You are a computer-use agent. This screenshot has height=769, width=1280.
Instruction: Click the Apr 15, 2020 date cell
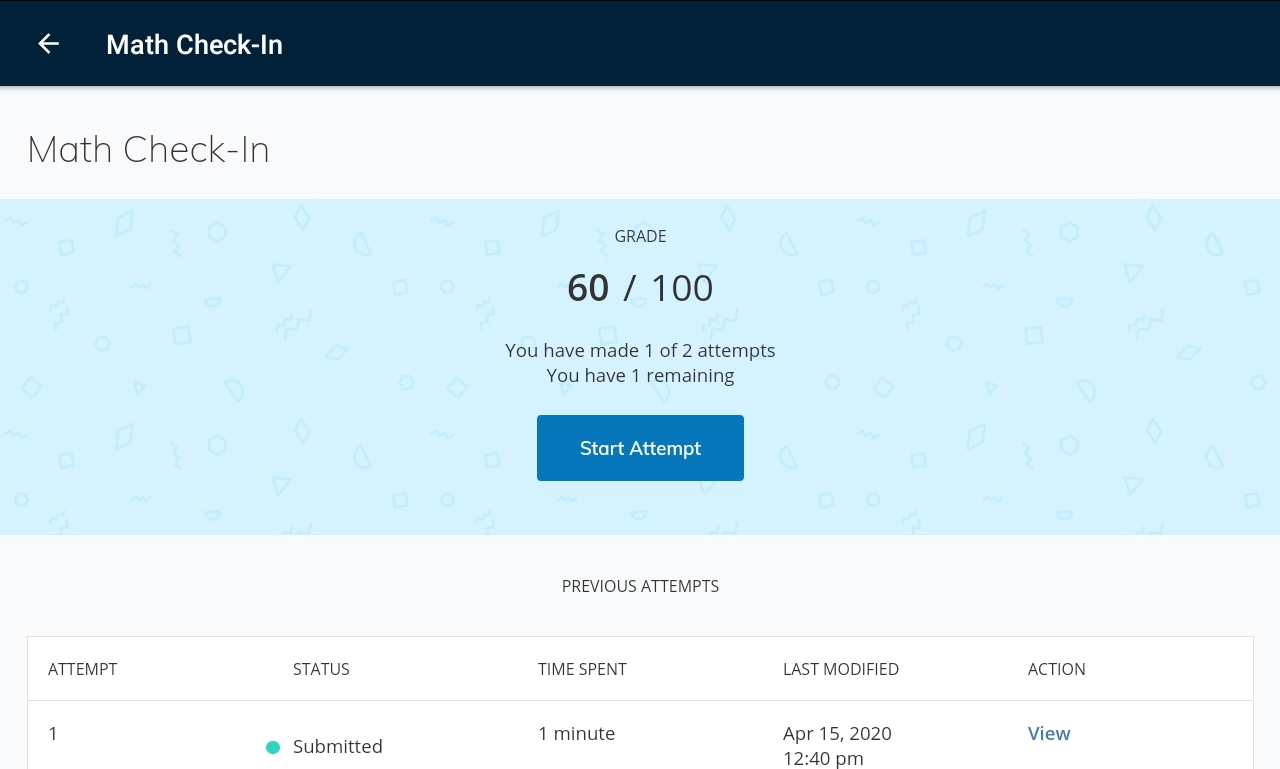837,734
